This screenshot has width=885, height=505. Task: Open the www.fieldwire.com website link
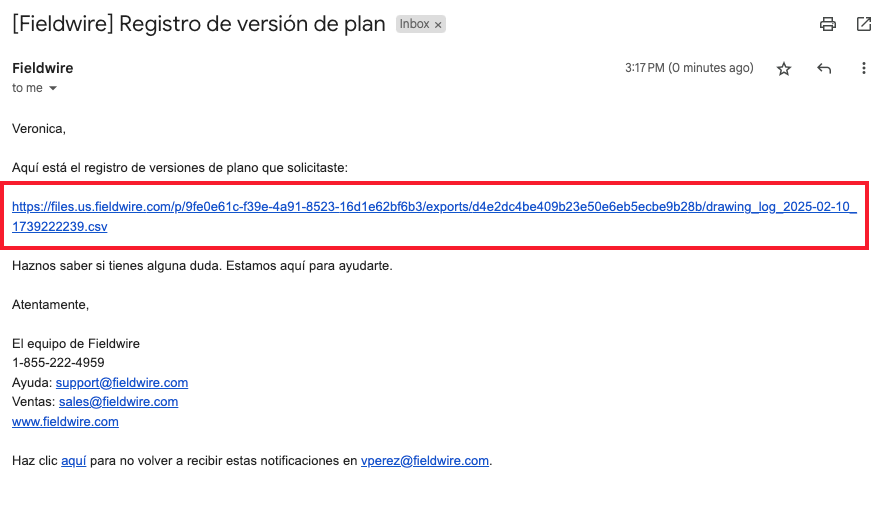(x=65, y=421)
